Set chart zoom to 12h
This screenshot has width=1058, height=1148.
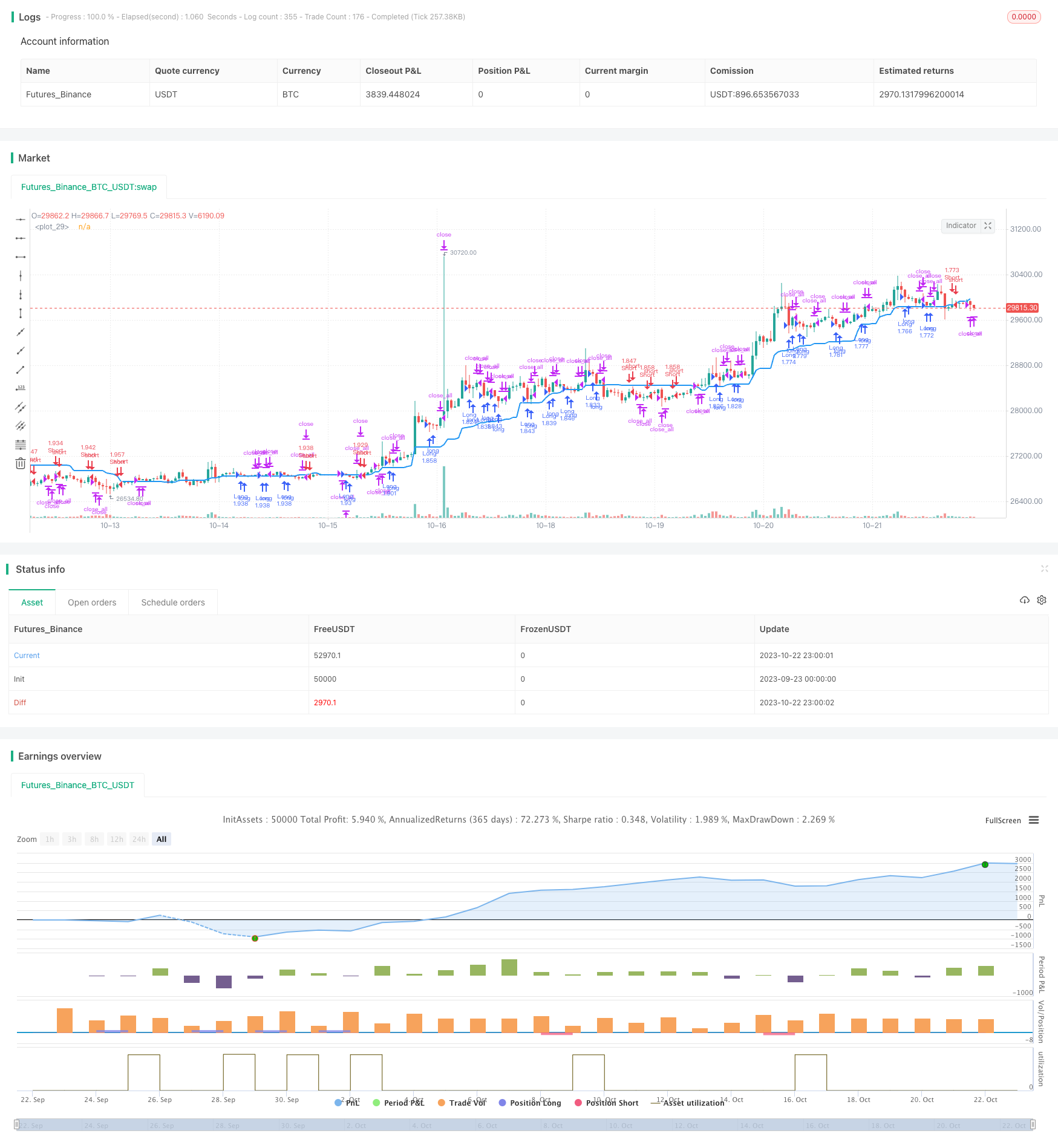pyautogui.click(x=117, y=839)
